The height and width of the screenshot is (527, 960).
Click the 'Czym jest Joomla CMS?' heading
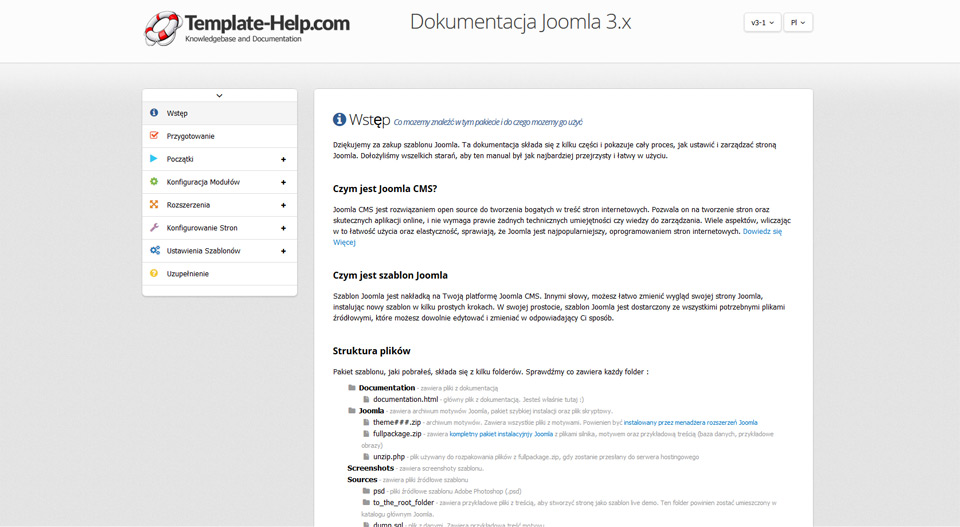point(385,189)
